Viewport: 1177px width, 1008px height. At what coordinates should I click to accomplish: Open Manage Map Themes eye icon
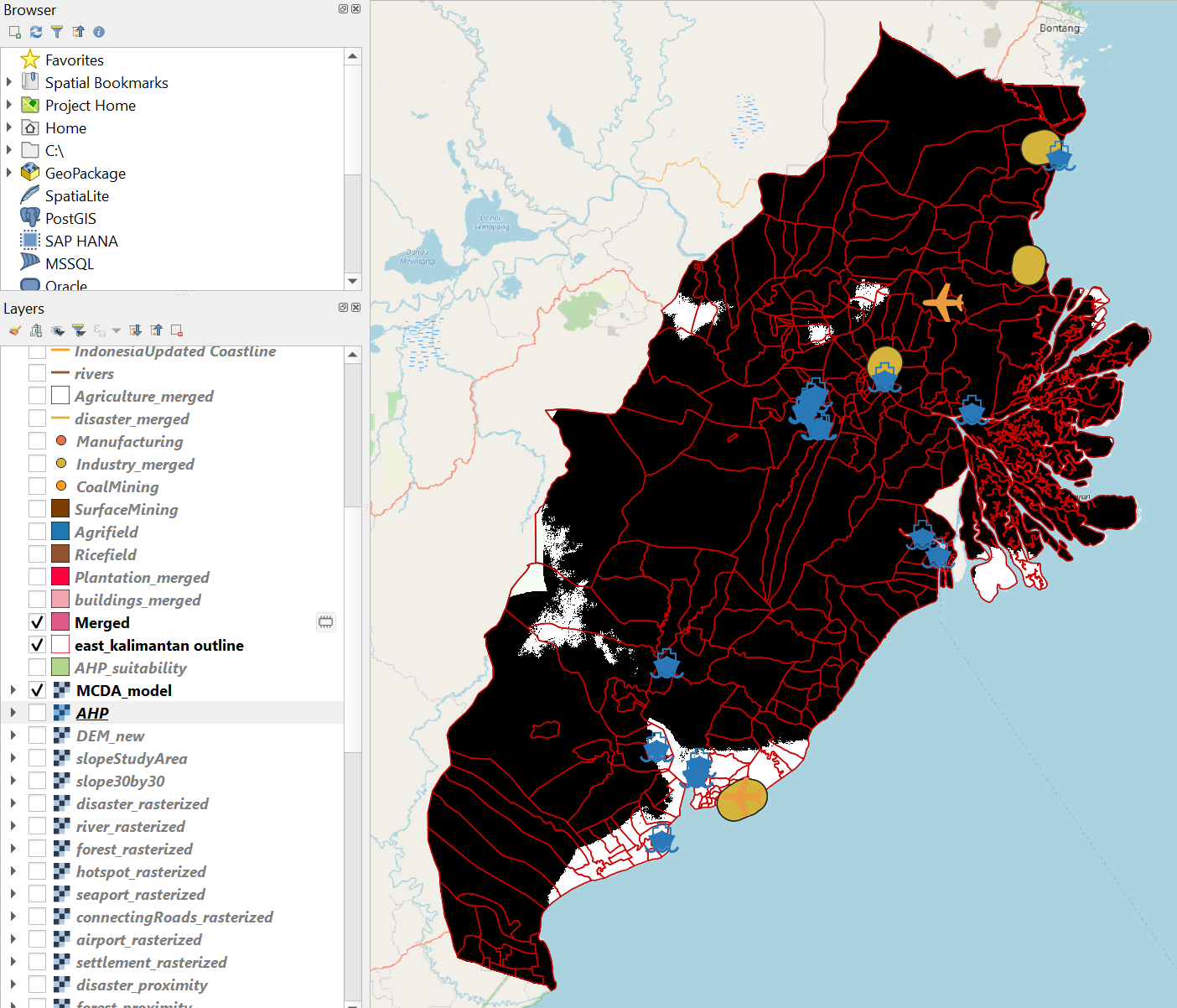57,330
